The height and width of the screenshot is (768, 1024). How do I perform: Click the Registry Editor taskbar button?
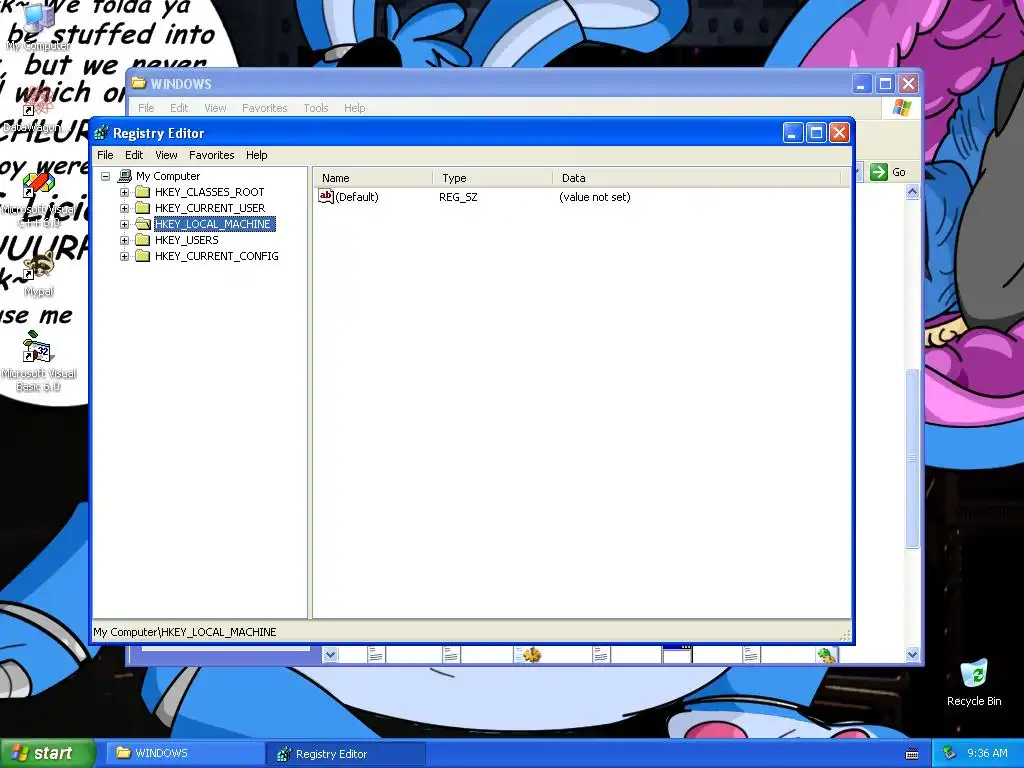pos(346,754)
